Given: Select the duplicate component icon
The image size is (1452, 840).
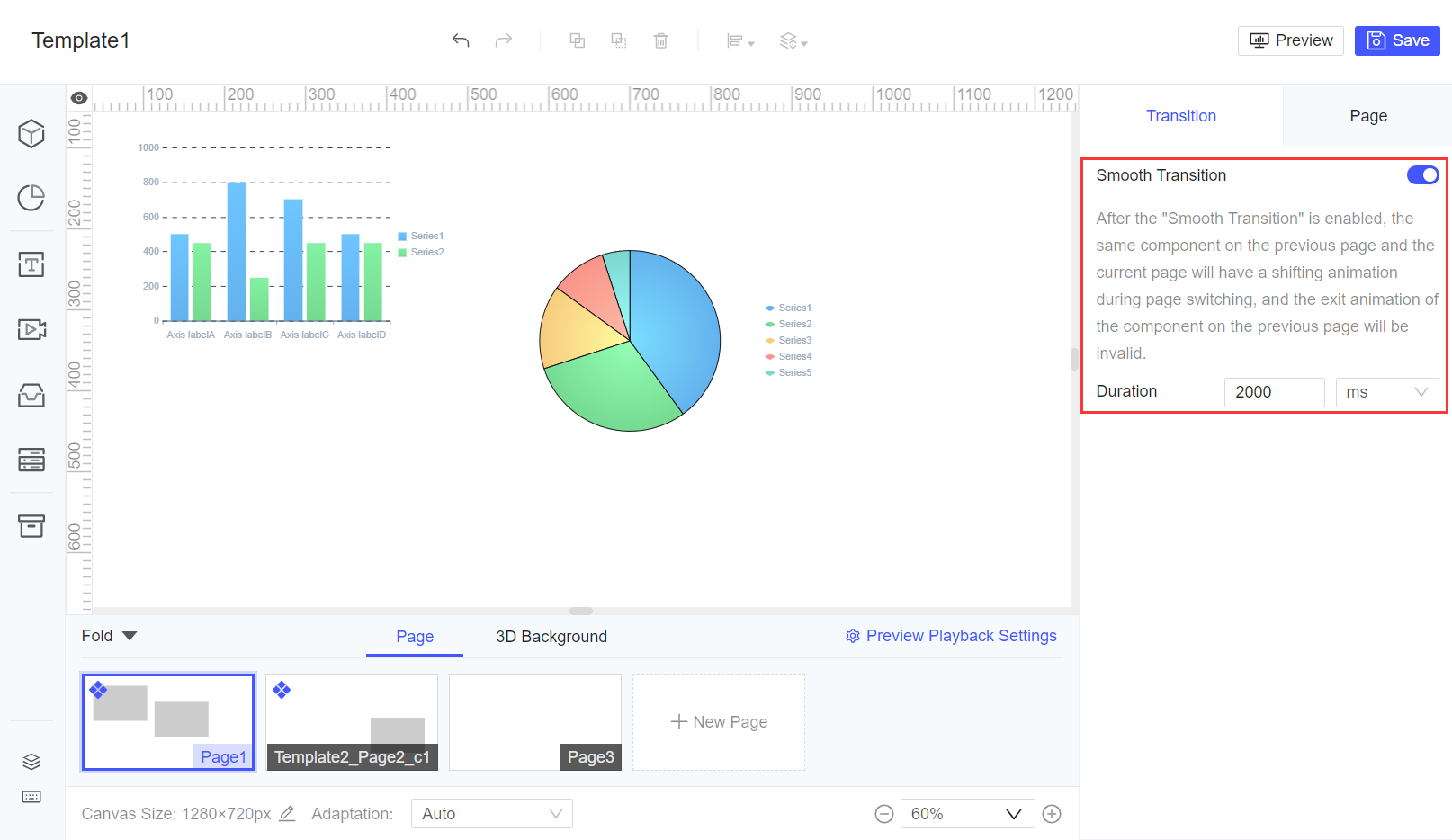Looking at the screenshot, I should coord(577,40).
